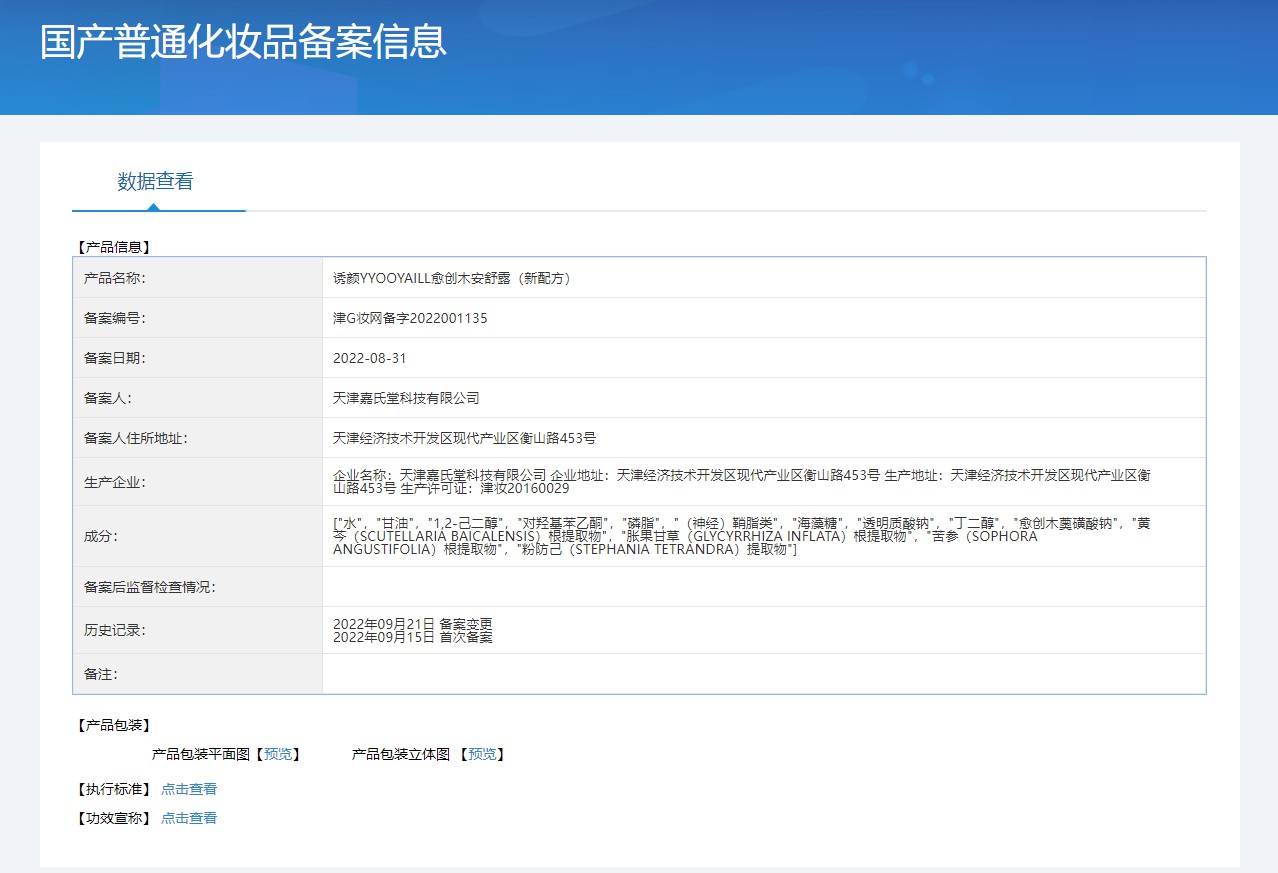1278x873 pixels.
Task: Select the filing date 2022-08-31
Action: [x=370, y=358]
